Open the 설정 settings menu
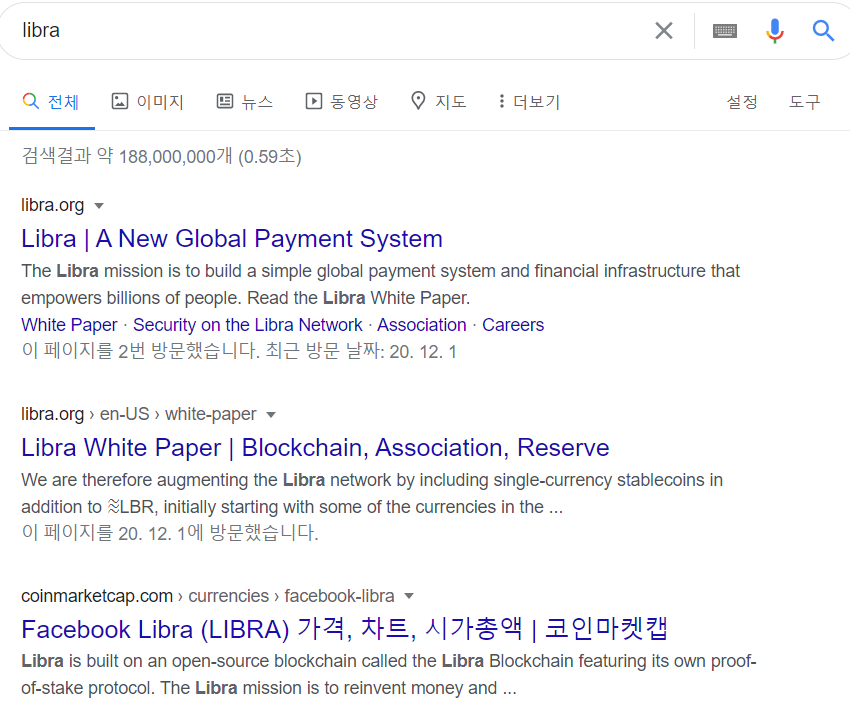The image size is (850, 721). click(742, 101)
